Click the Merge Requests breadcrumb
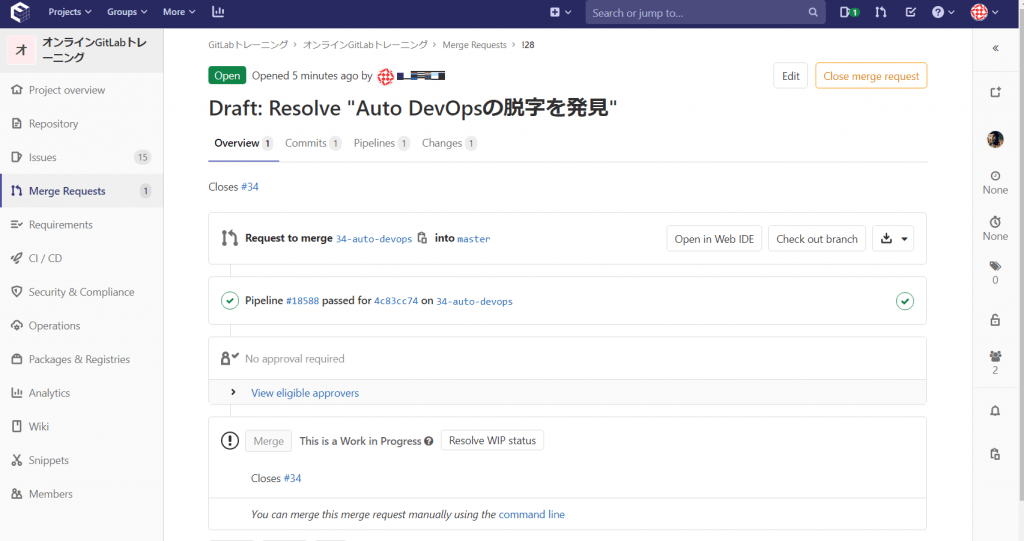The image size is (1024, 541). 474,44
